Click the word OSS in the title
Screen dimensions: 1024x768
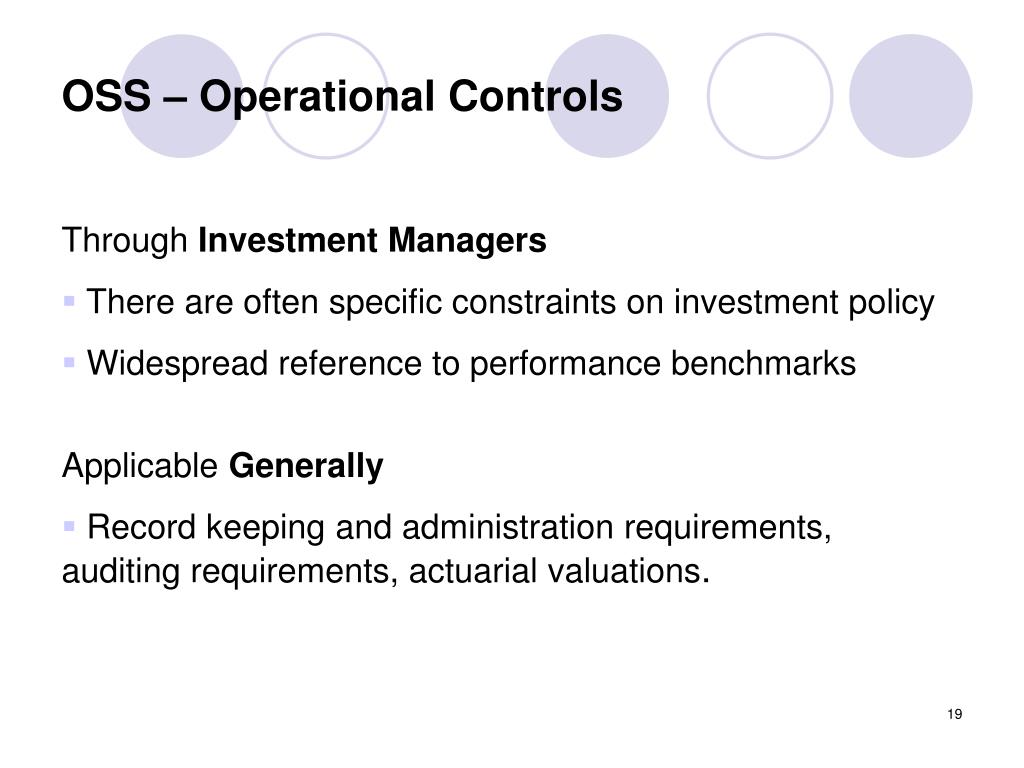106,97
